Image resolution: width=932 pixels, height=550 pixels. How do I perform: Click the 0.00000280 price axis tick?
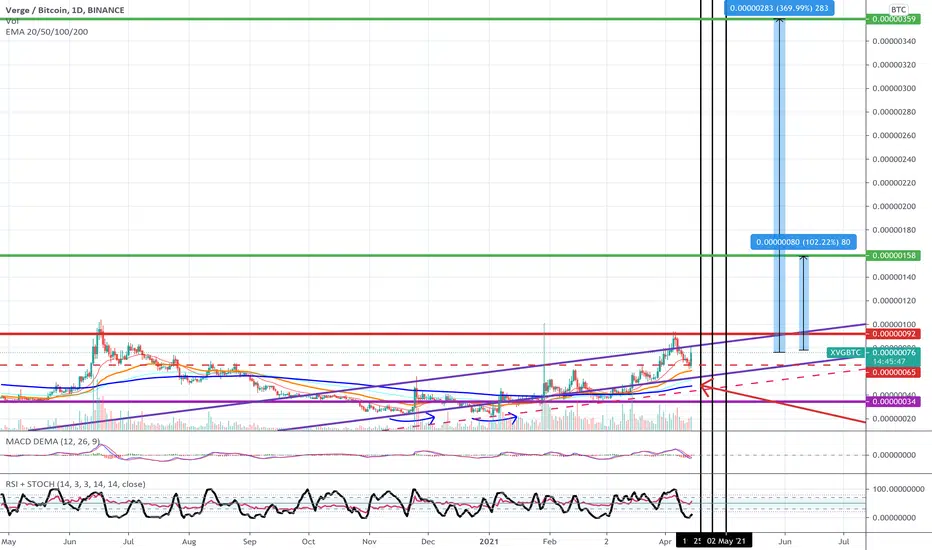894,112
